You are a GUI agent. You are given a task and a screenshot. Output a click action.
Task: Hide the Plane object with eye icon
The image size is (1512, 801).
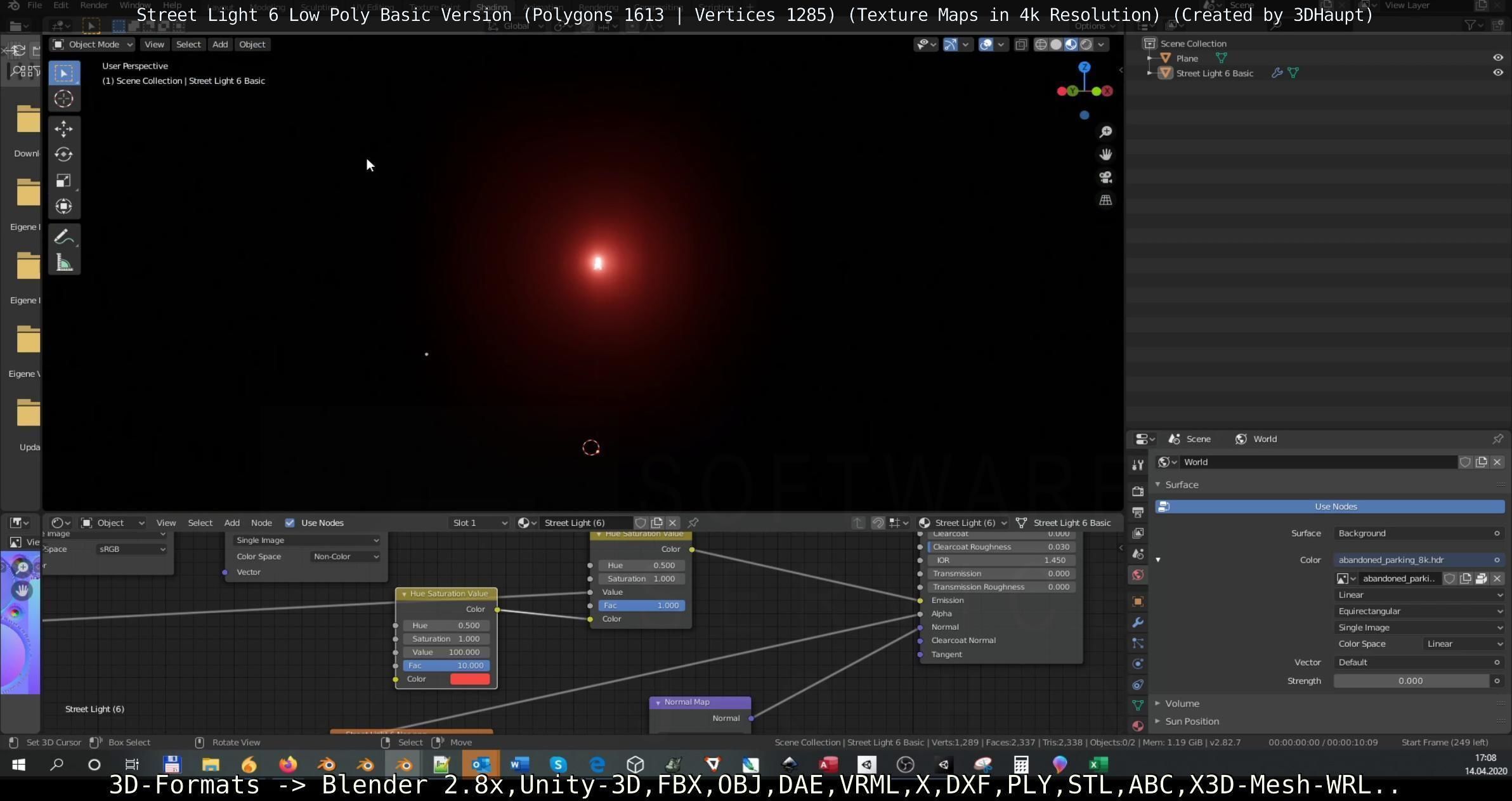tap(1497, 58)
